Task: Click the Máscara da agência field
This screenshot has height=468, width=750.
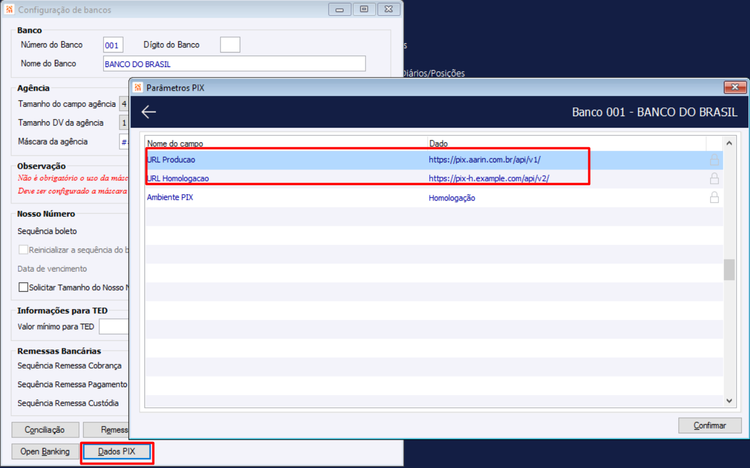Action: click(x=124, y=142)
